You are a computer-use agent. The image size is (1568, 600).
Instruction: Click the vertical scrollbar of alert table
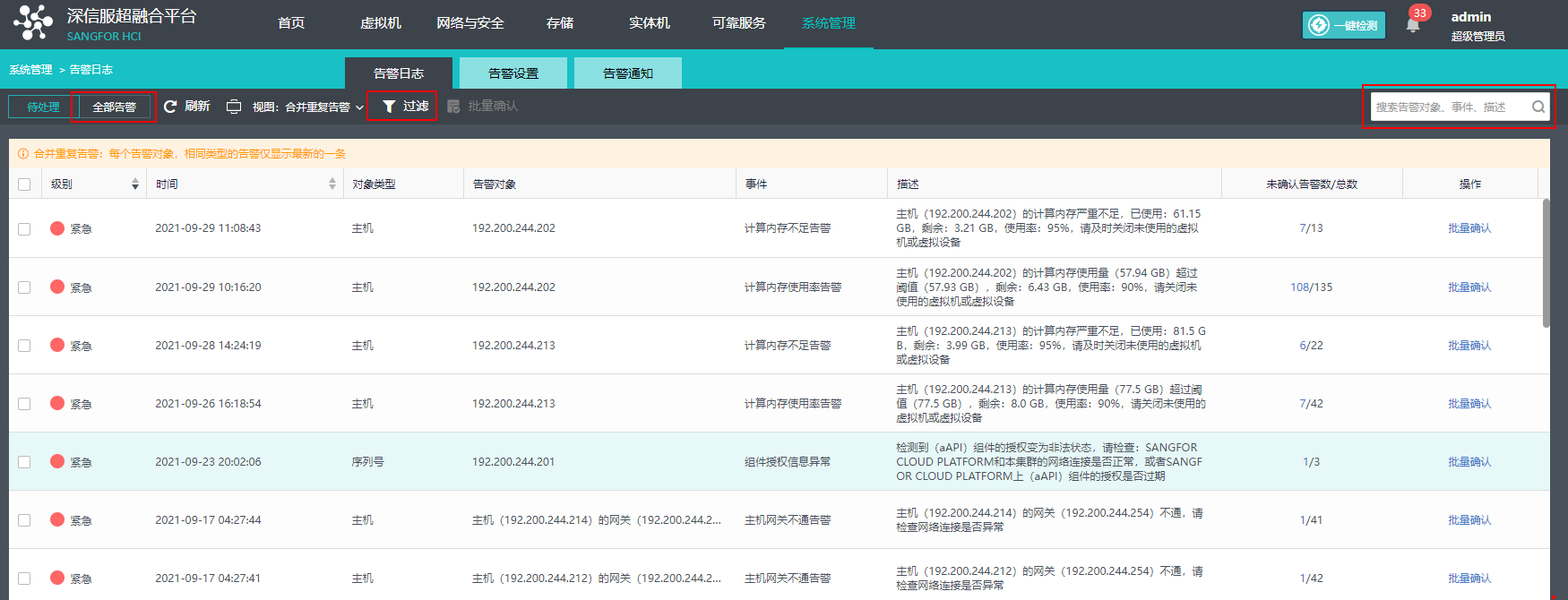click(1546, 264)
